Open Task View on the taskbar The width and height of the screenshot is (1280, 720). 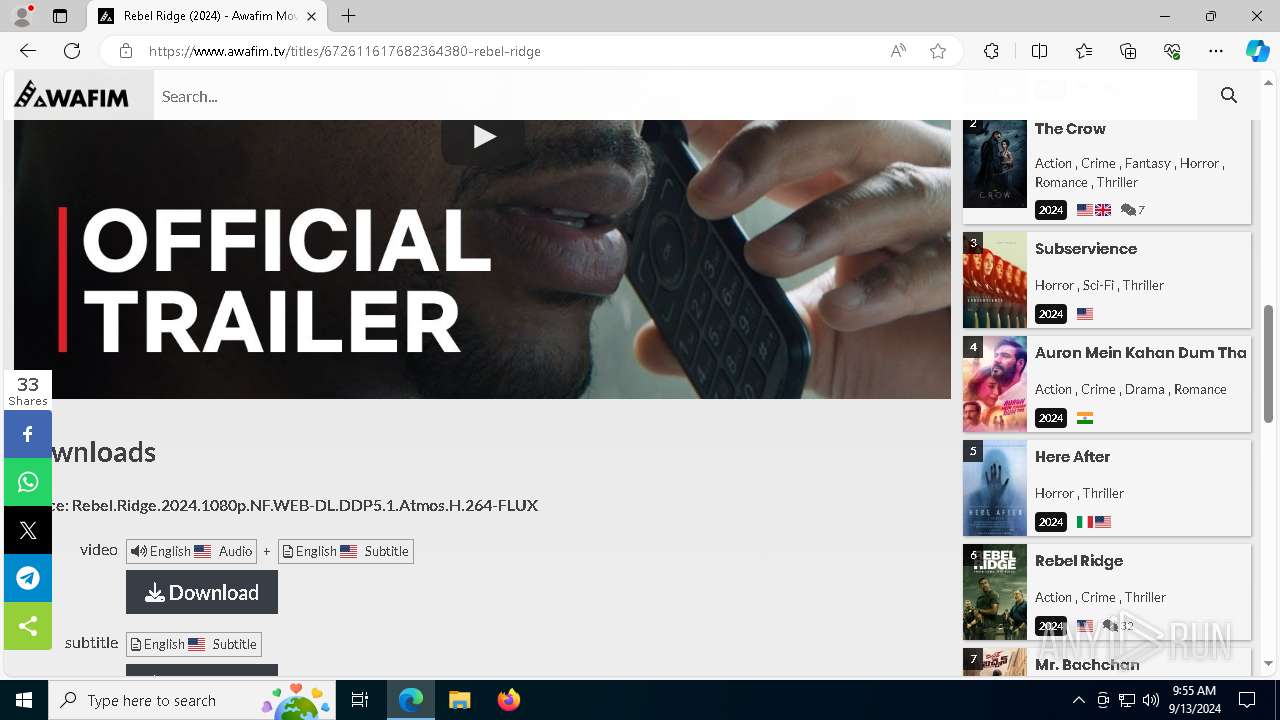click(360, 700)
